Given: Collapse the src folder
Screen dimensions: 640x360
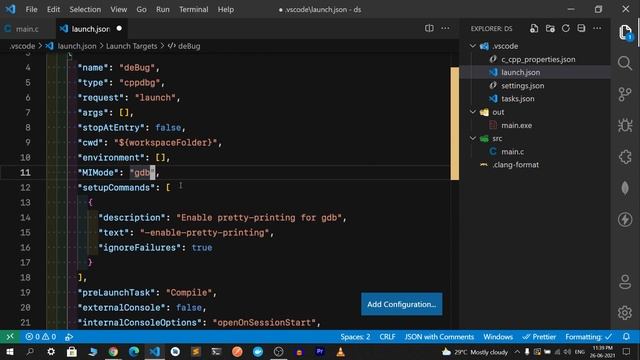Looking at the screenshot, I should point(472,138).
